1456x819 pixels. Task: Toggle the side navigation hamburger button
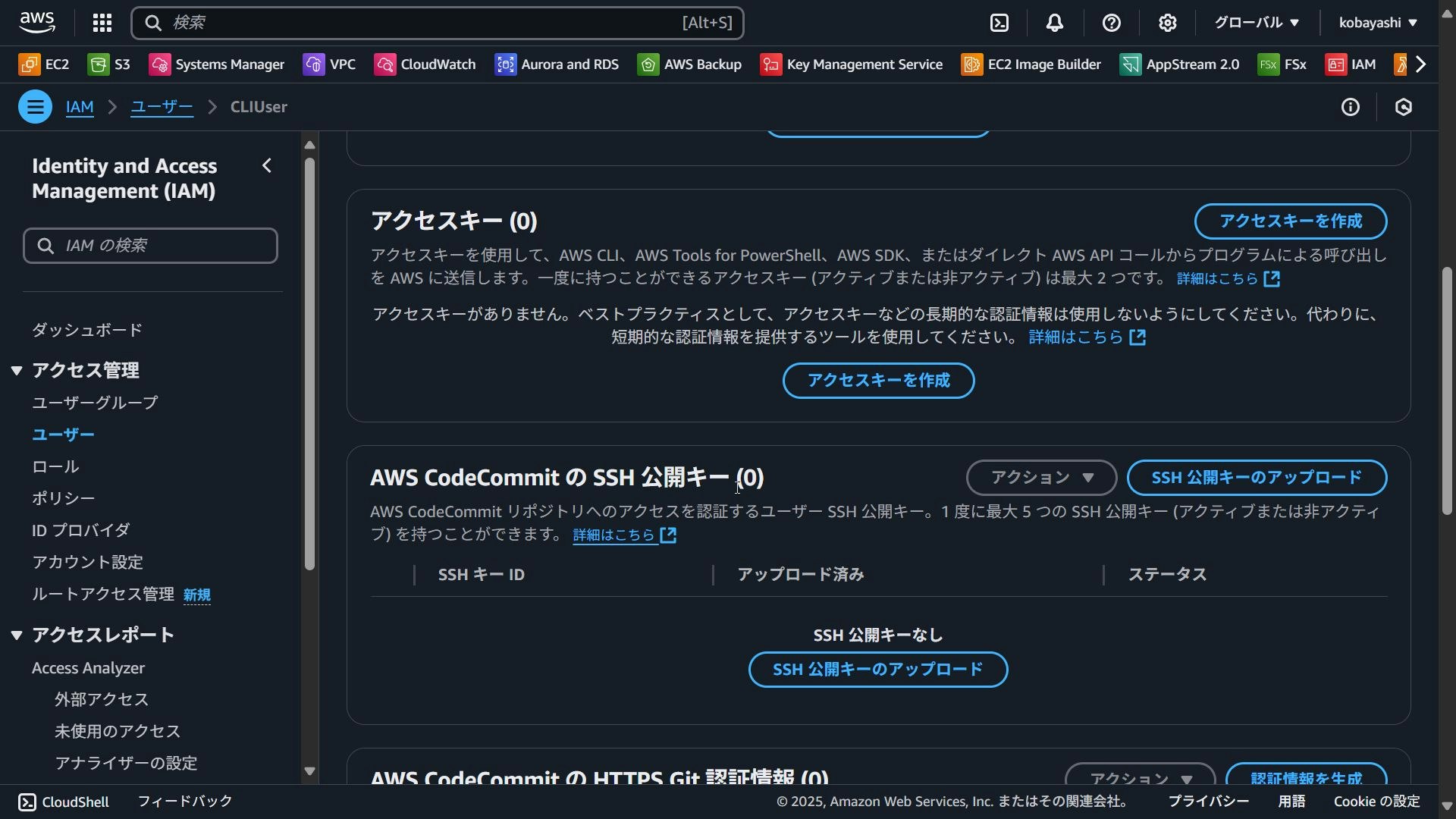point(35,107)
